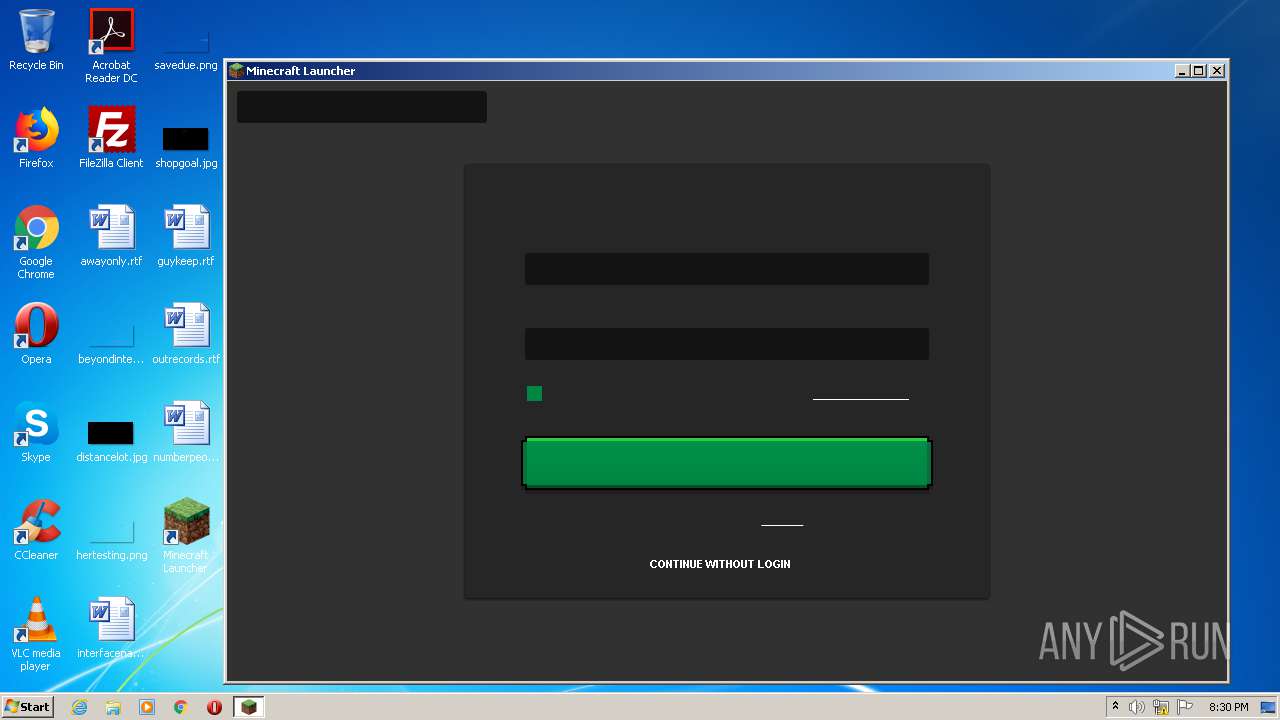
Task: Select guykeep.rtf document icon
Action: pos(186,236)
